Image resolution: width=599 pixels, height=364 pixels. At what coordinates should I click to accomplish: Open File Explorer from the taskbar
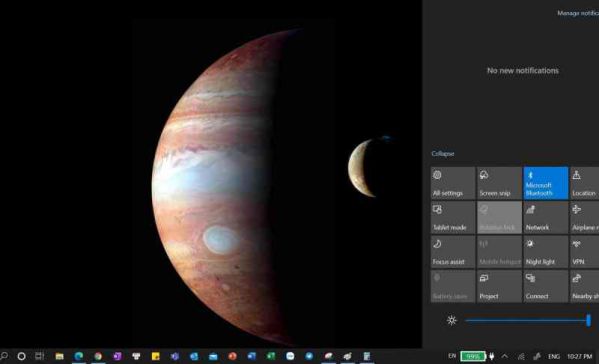point(60,356)
